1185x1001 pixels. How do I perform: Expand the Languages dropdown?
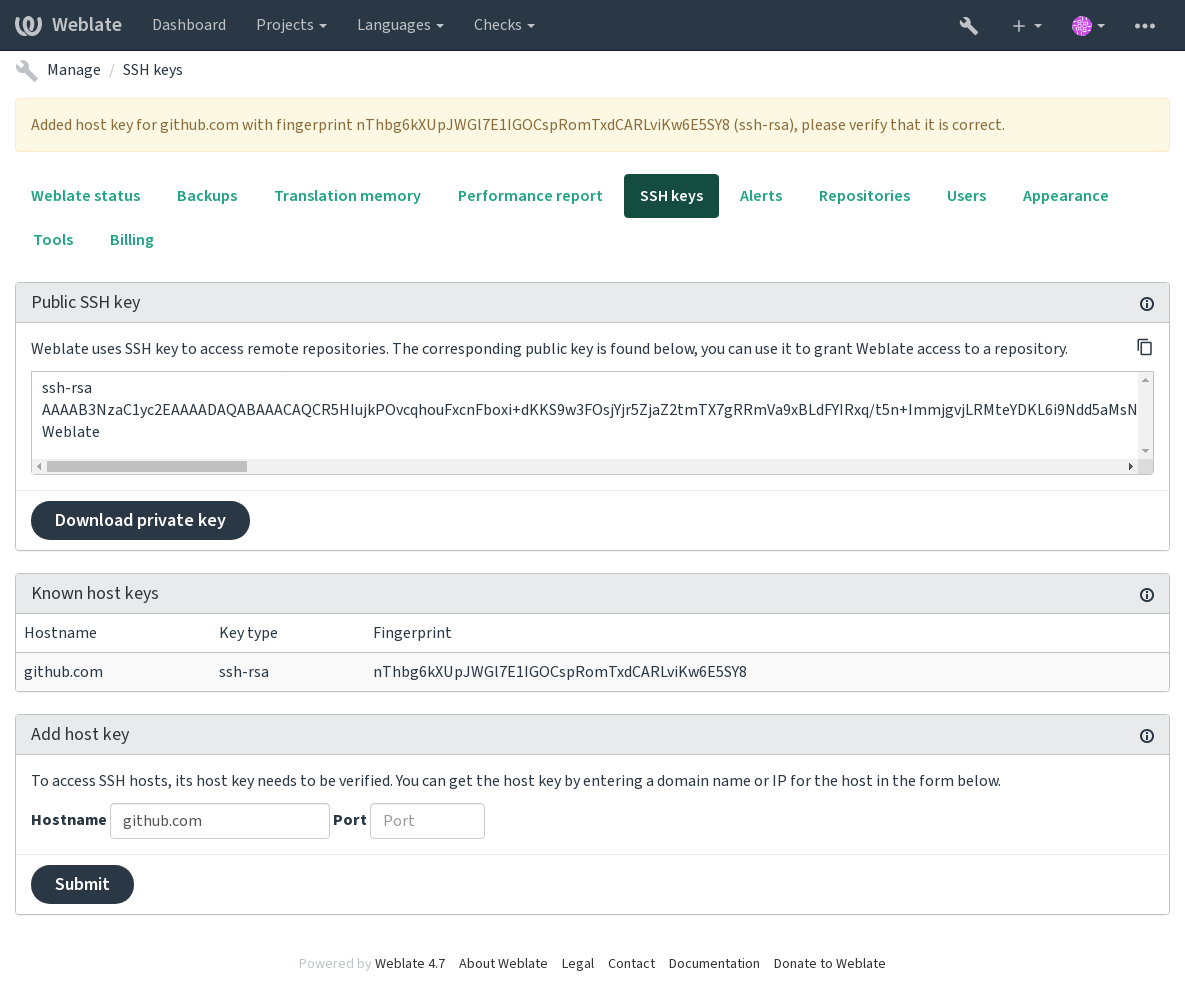coord(400,25)
